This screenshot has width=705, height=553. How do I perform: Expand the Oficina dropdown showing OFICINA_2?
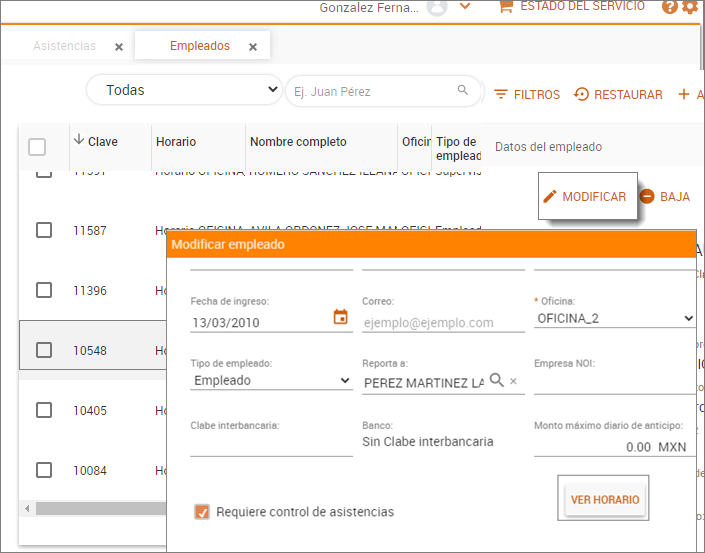pyautogui.click(x=613, y=319)
